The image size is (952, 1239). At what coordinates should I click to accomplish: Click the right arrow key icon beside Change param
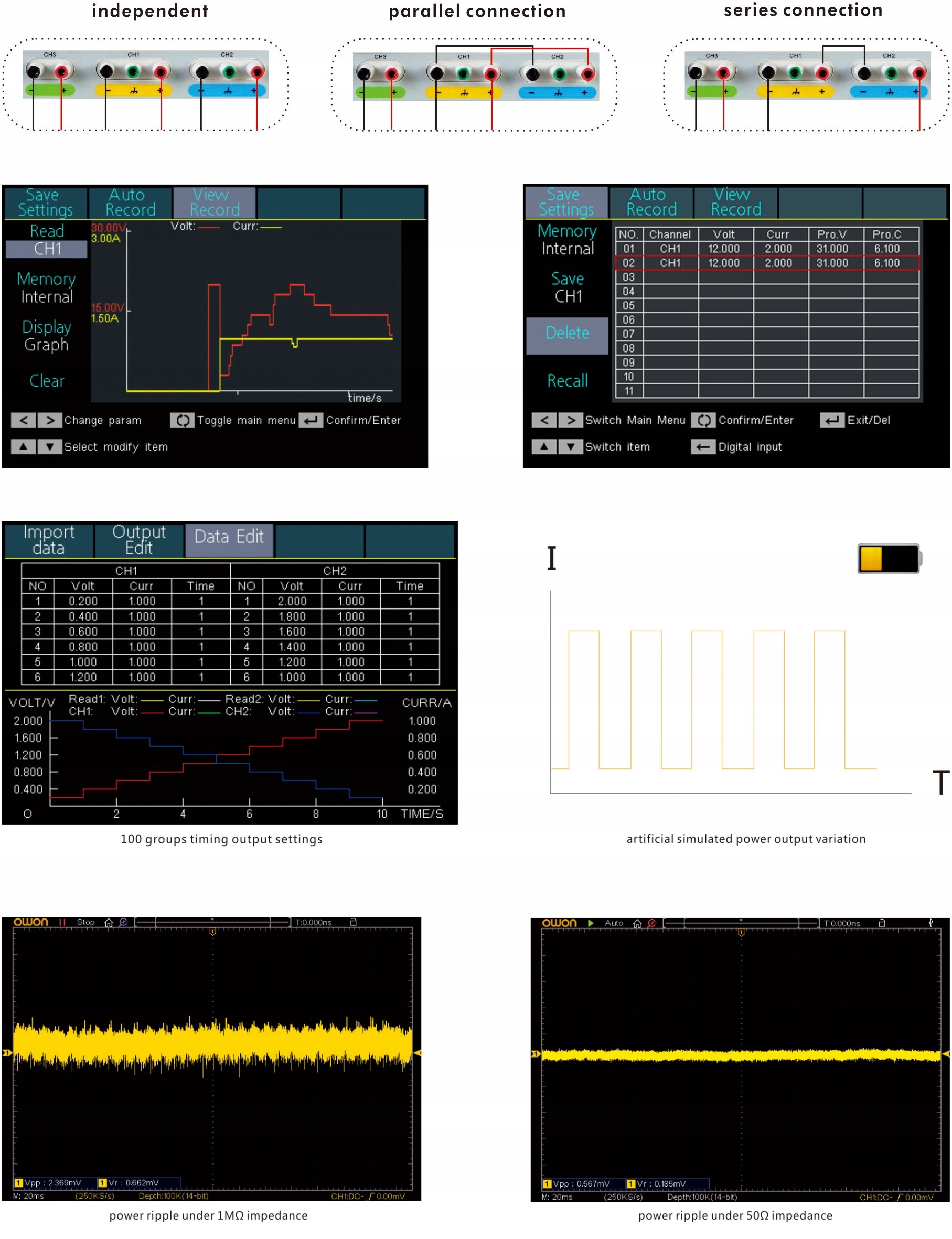click(x=50, y=420)
